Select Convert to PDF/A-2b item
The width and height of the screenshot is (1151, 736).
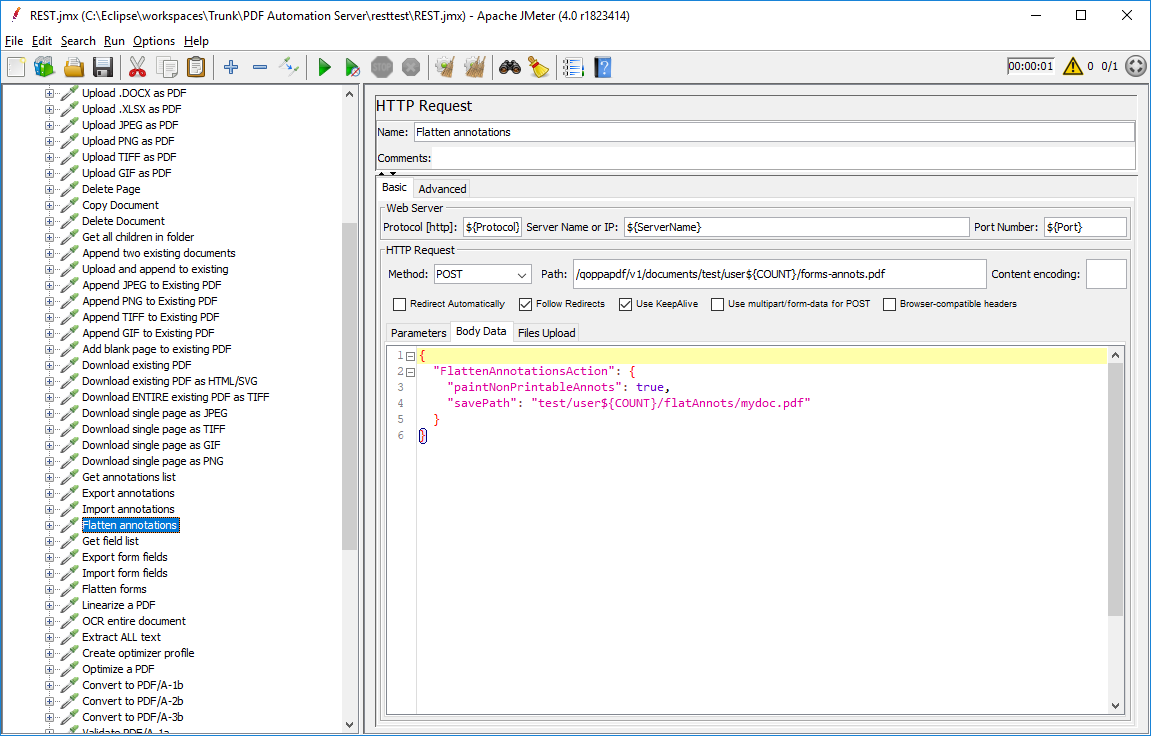pos(133,701)
